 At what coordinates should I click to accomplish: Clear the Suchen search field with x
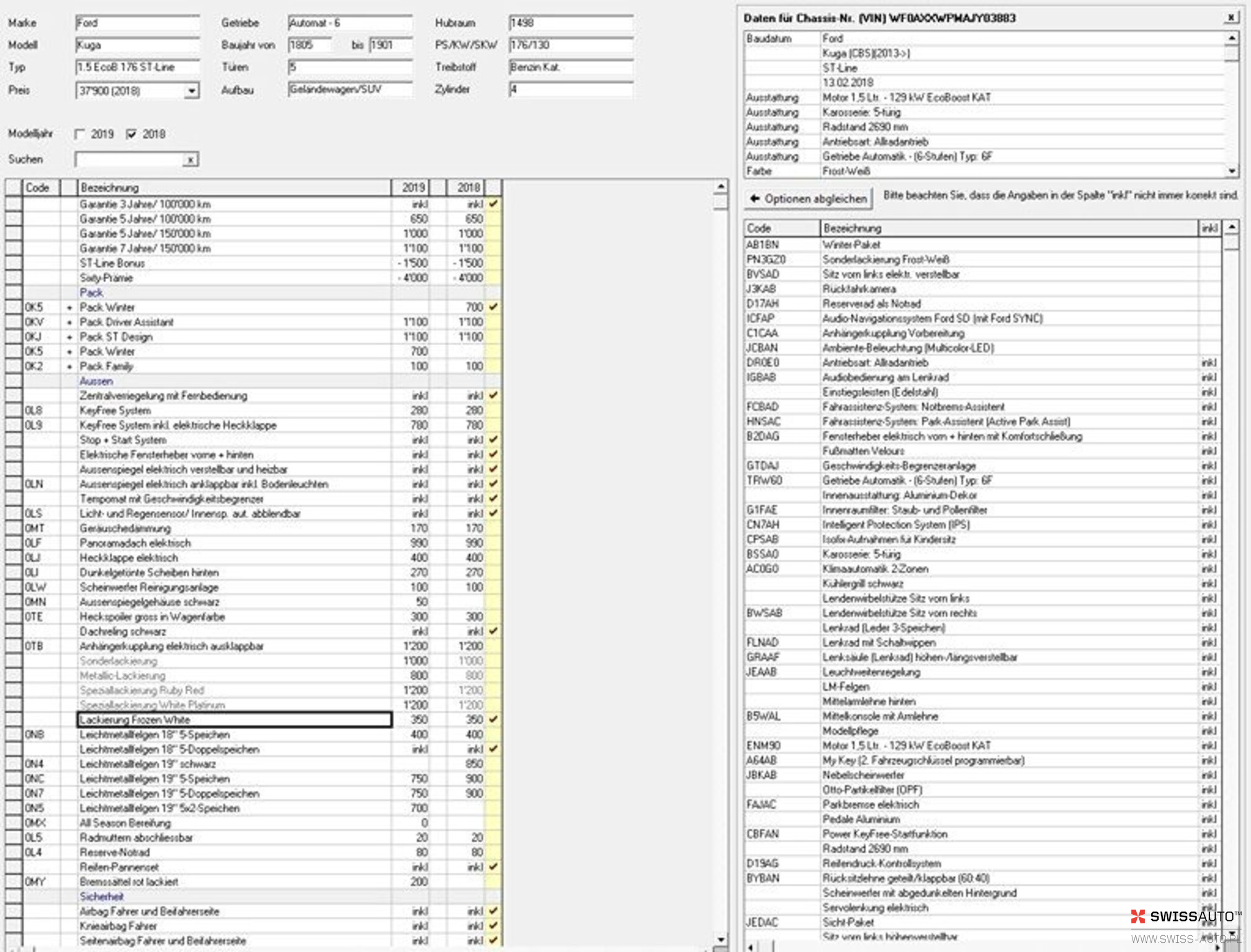coord(191,159)
